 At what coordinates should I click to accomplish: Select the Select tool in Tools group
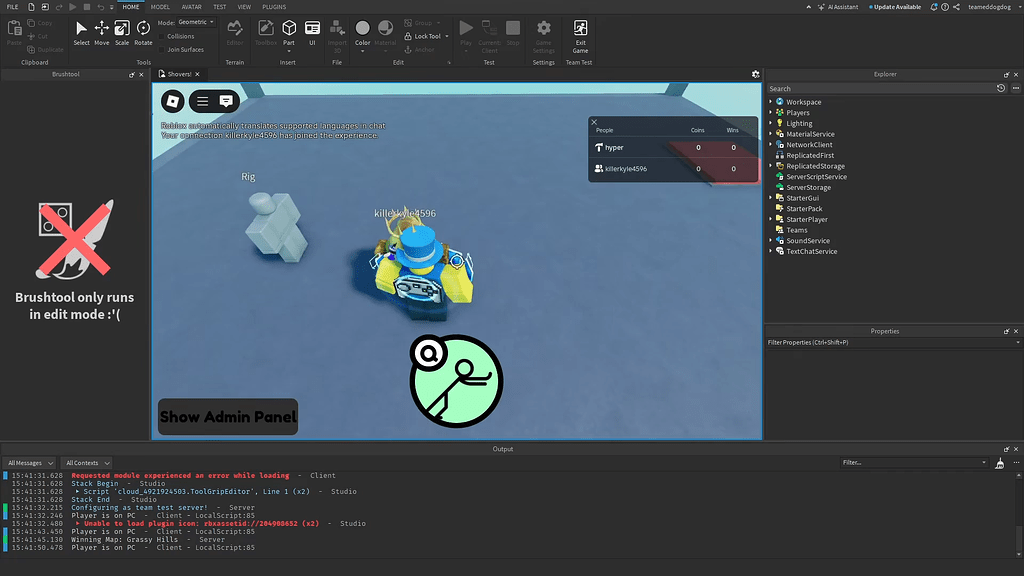(81, 33)
